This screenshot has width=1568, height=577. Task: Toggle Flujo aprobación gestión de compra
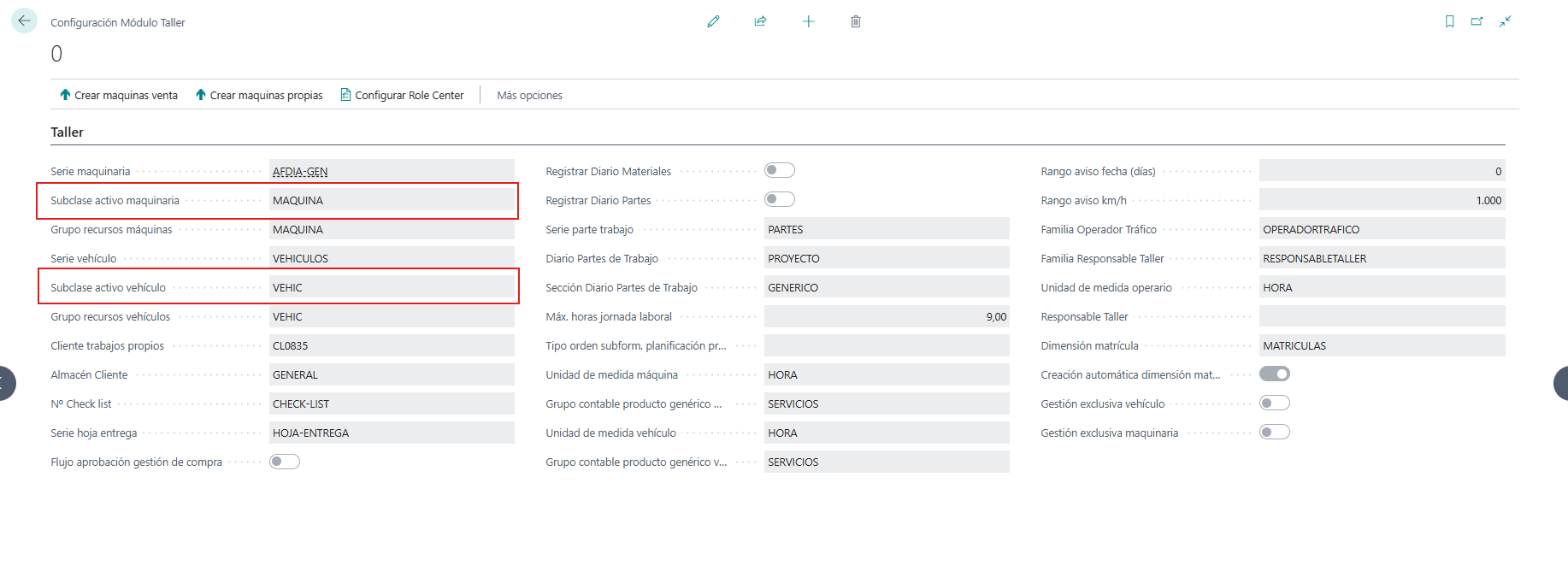pos(284,462)
